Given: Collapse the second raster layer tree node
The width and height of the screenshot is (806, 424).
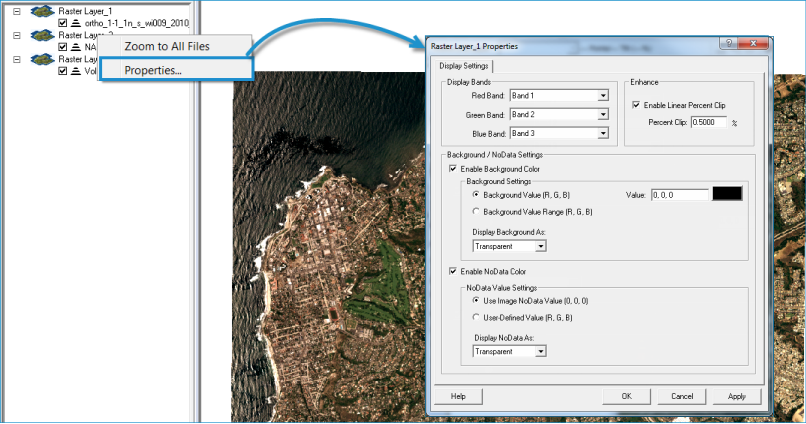Looking at the screenshot, I should pos(17,35).
